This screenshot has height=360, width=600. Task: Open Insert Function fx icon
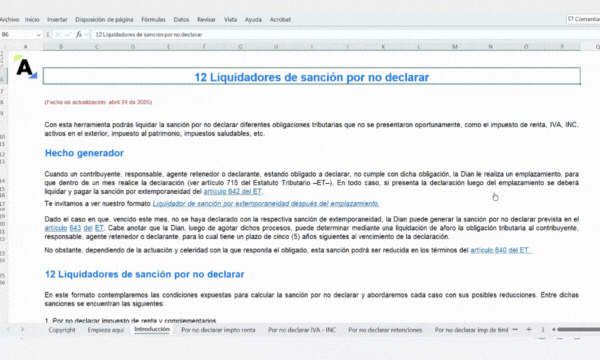pos(78,34)
